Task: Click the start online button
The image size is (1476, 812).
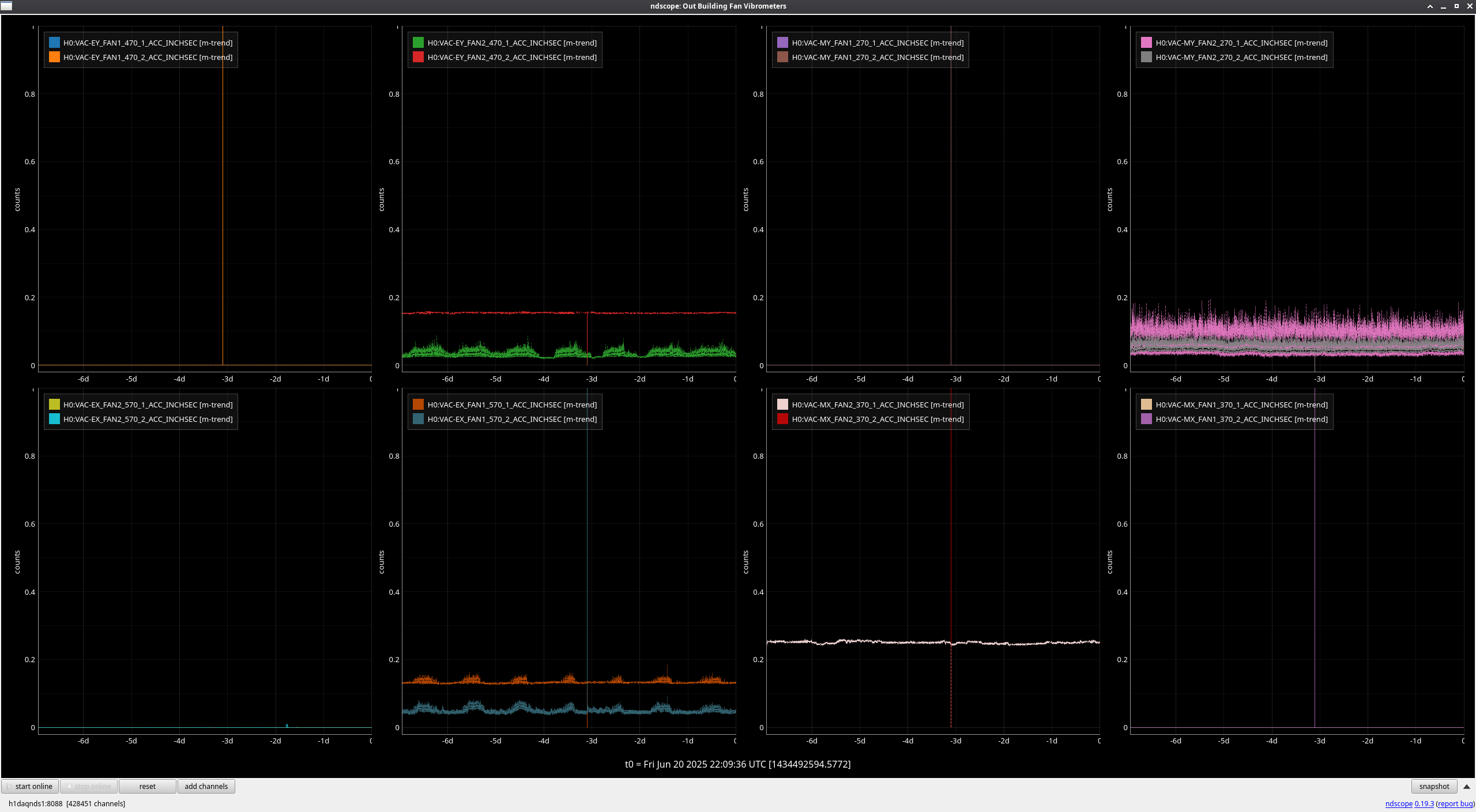Action: coord(31,786)
